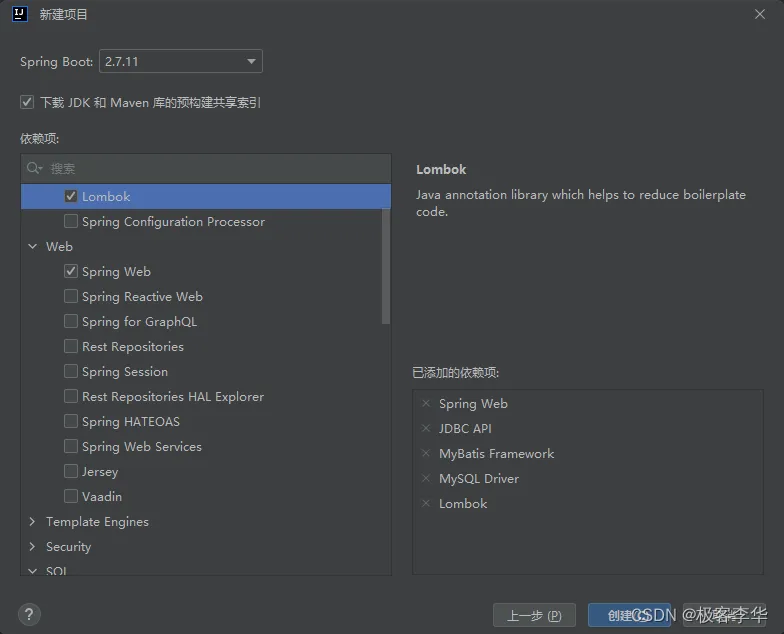Collapse the Web category

pos(32,246)
